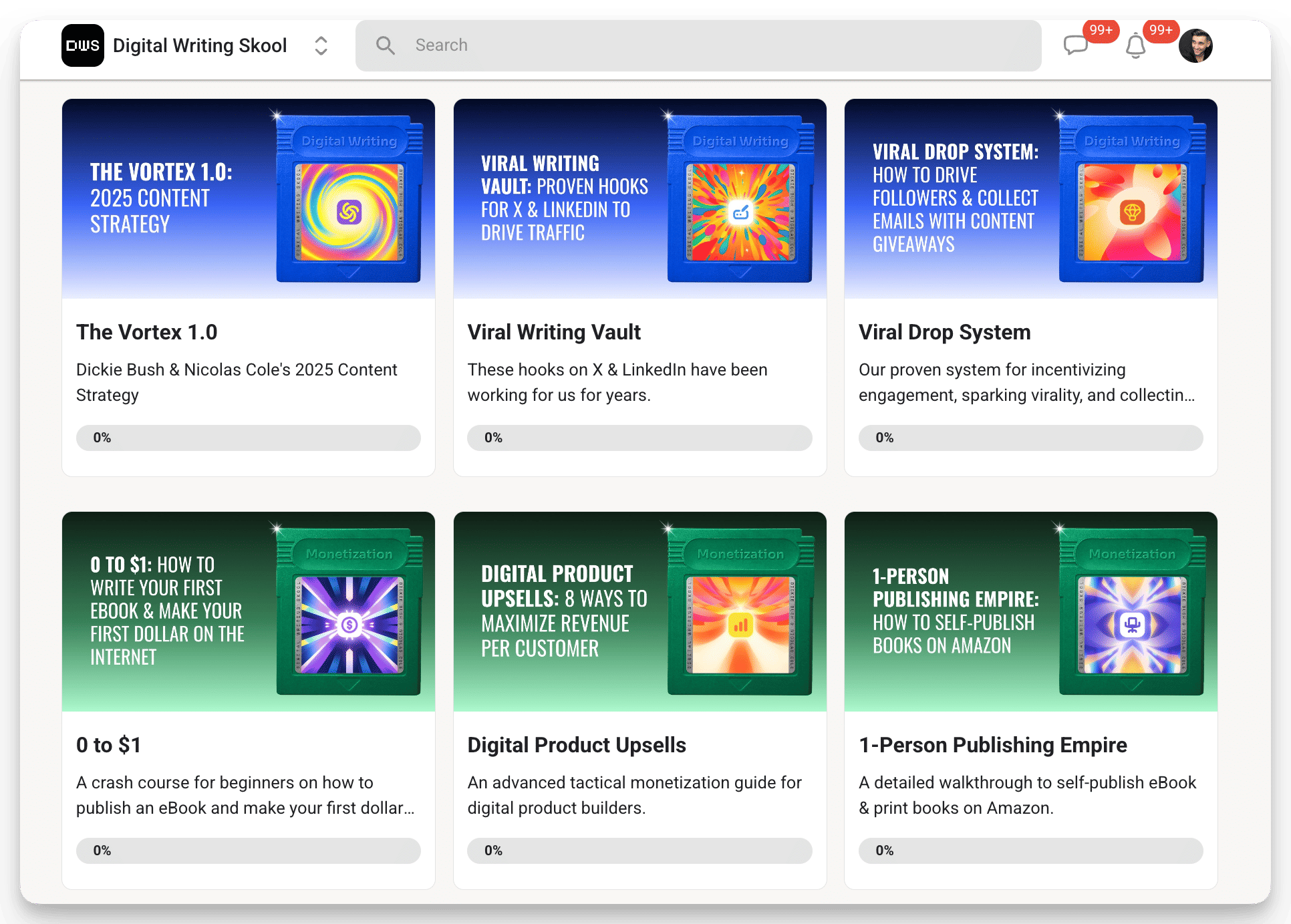Select text 'A detailed walkthrough to self-publish eBook'

click(1028, 782)
